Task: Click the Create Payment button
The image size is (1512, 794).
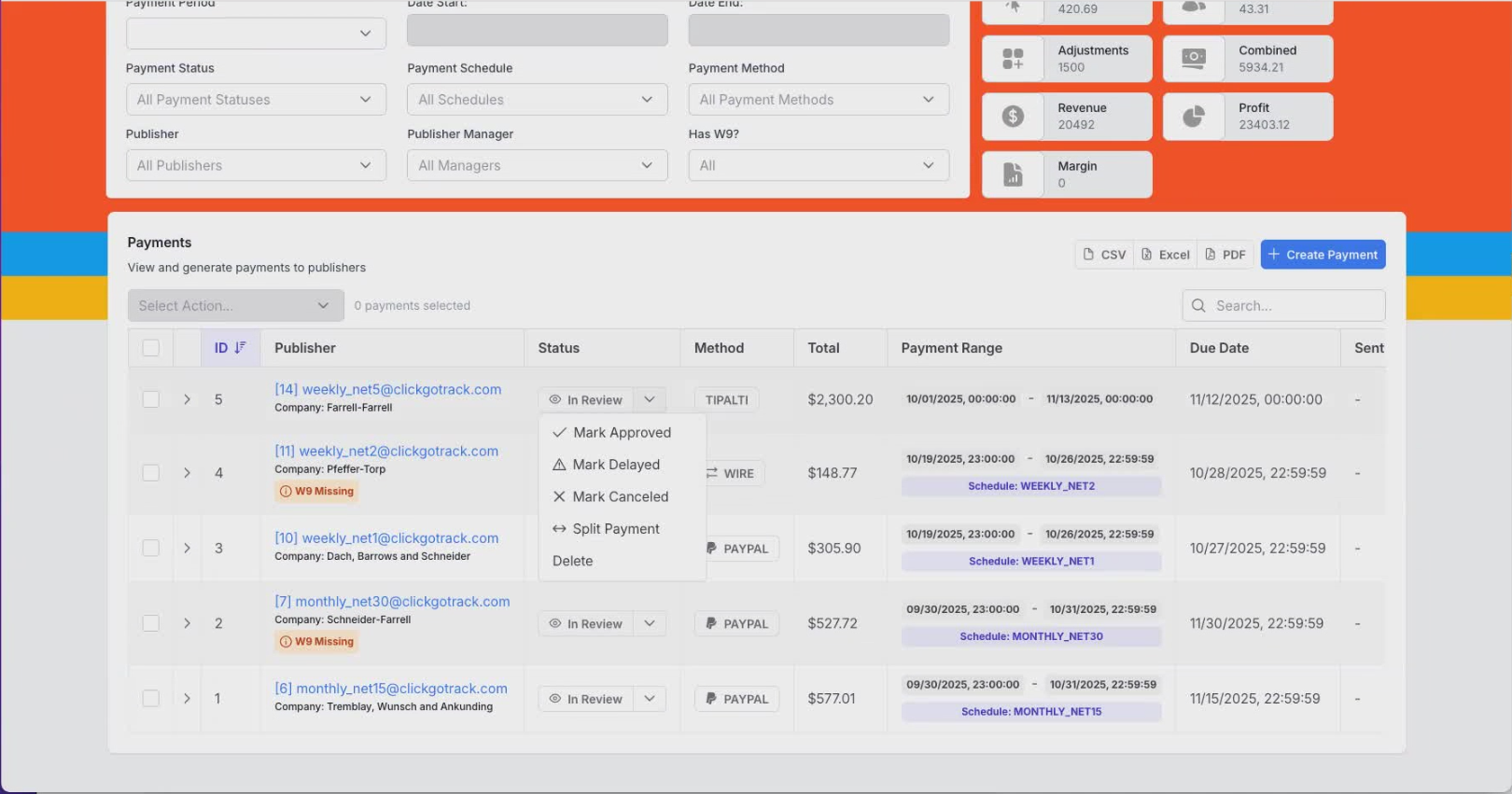Action: click(1322, 255)
